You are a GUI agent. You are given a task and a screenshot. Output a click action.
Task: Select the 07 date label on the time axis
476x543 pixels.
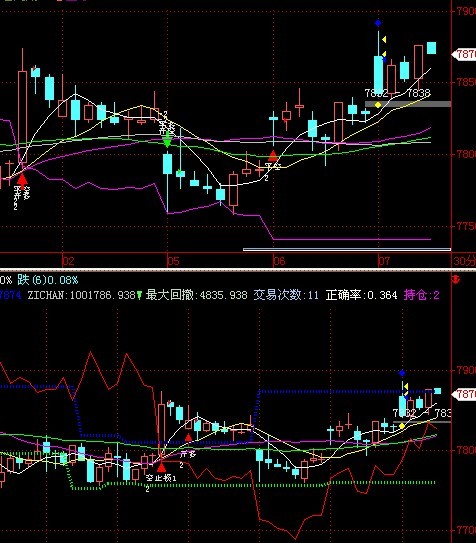tap(384, 261)
